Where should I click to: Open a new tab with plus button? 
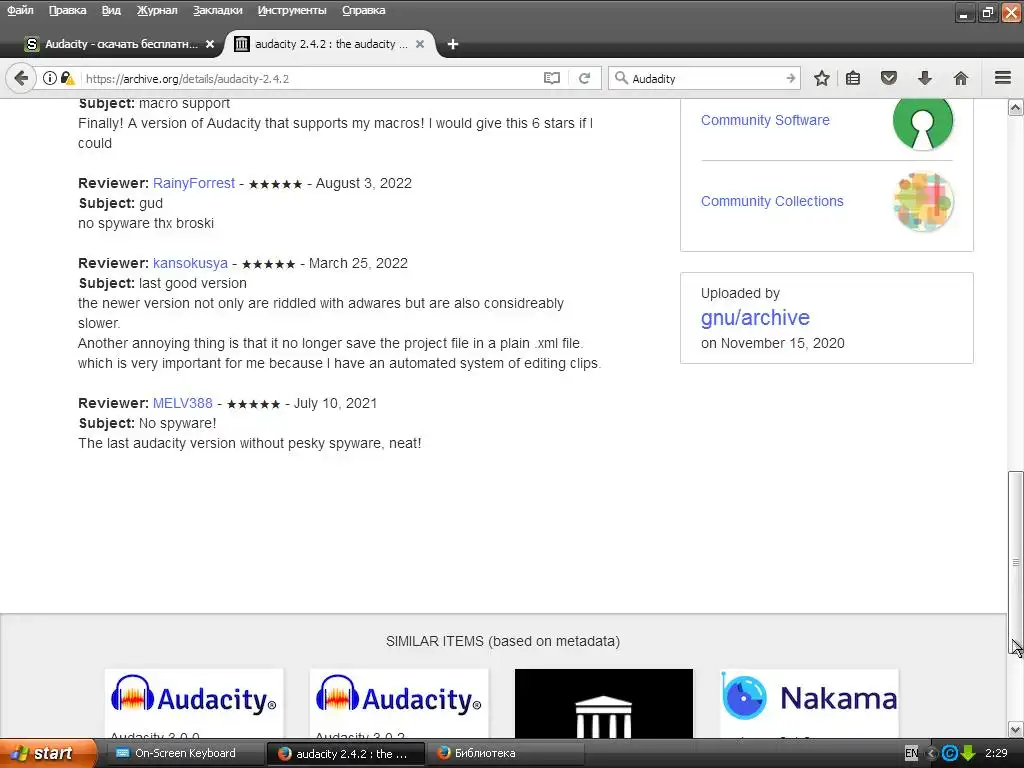(453, 44)
